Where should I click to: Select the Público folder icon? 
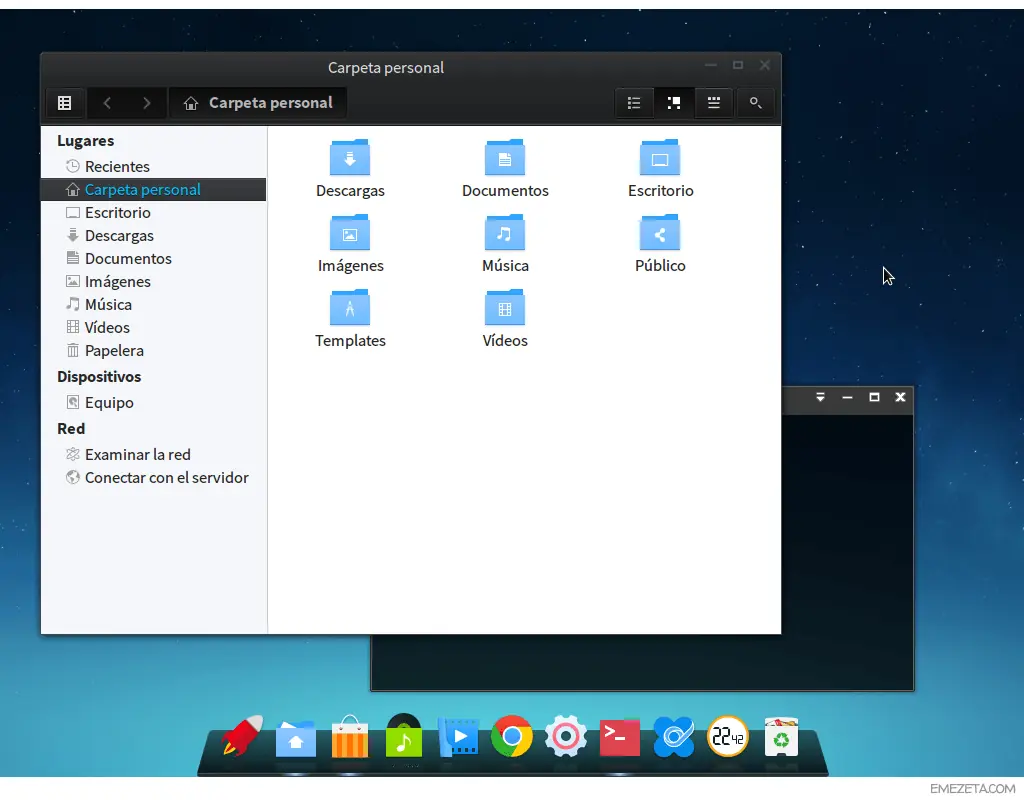point(660,233)
